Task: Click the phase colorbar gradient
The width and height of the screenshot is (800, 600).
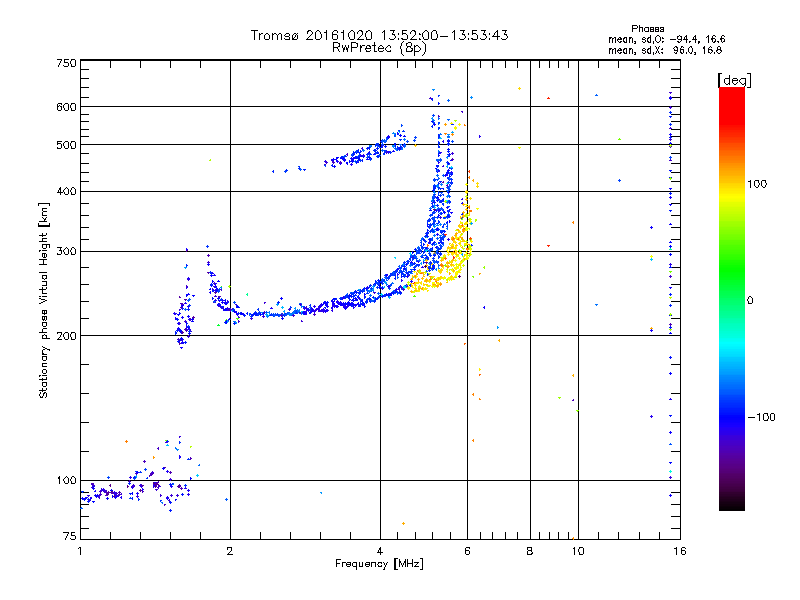Action: pos(732,298)
